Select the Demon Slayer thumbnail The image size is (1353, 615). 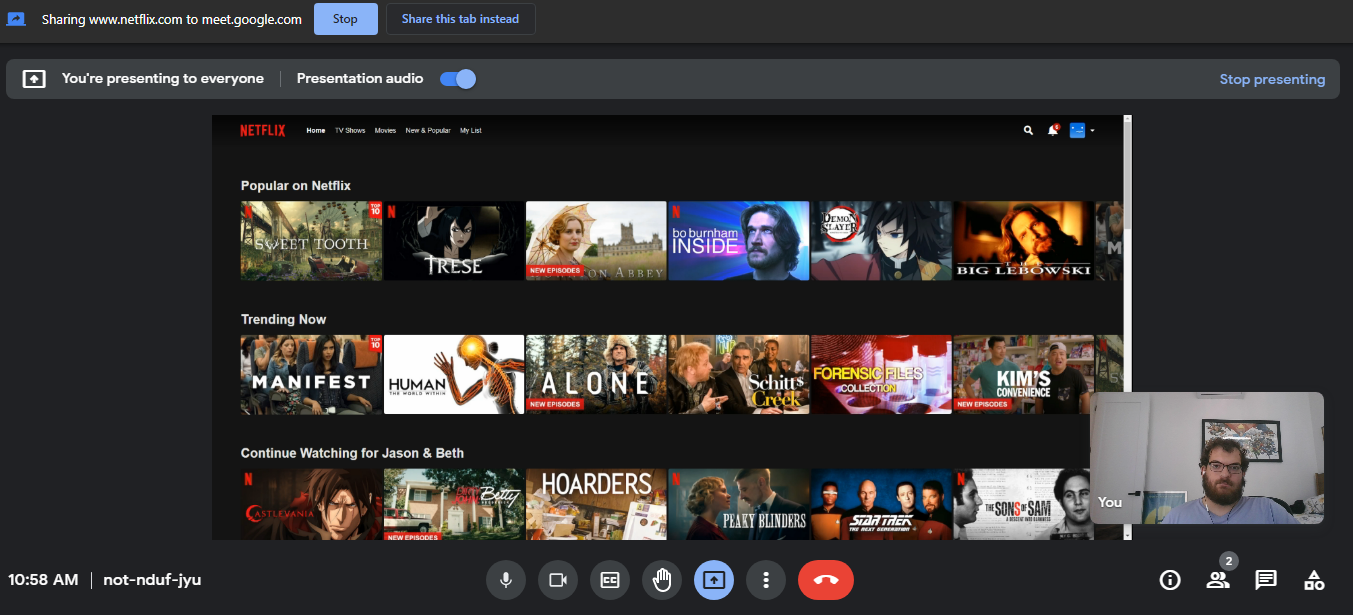(x=881, y=241)
